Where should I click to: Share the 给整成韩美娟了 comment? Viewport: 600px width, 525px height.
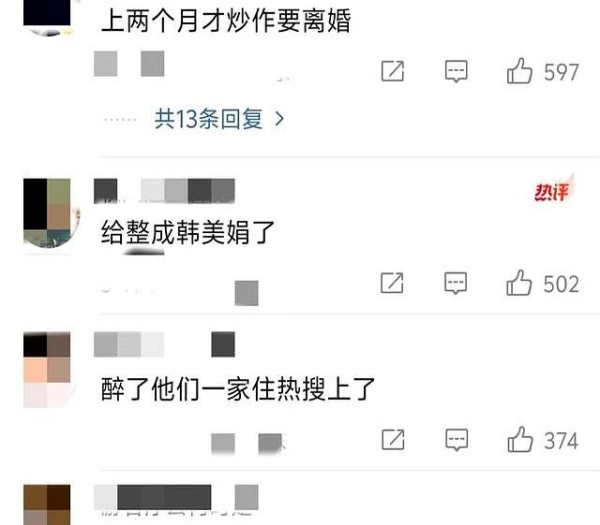point(392,283)
